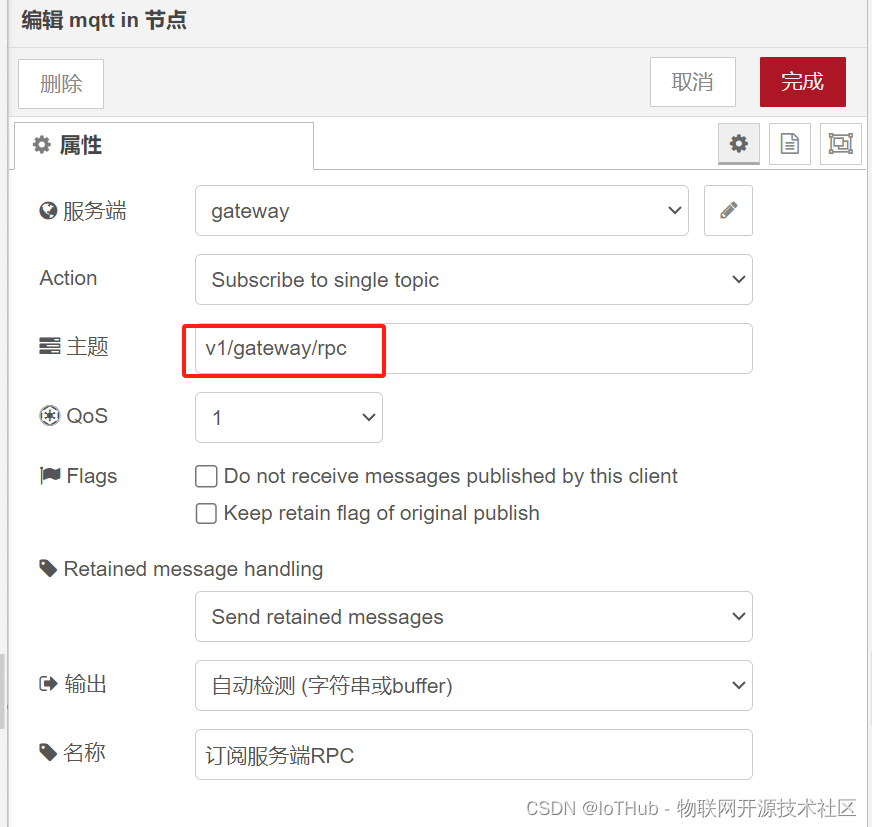This screenshot has width=872, height=827.
Task: Click the 取消 cancel button
Action: coord(692,83)
